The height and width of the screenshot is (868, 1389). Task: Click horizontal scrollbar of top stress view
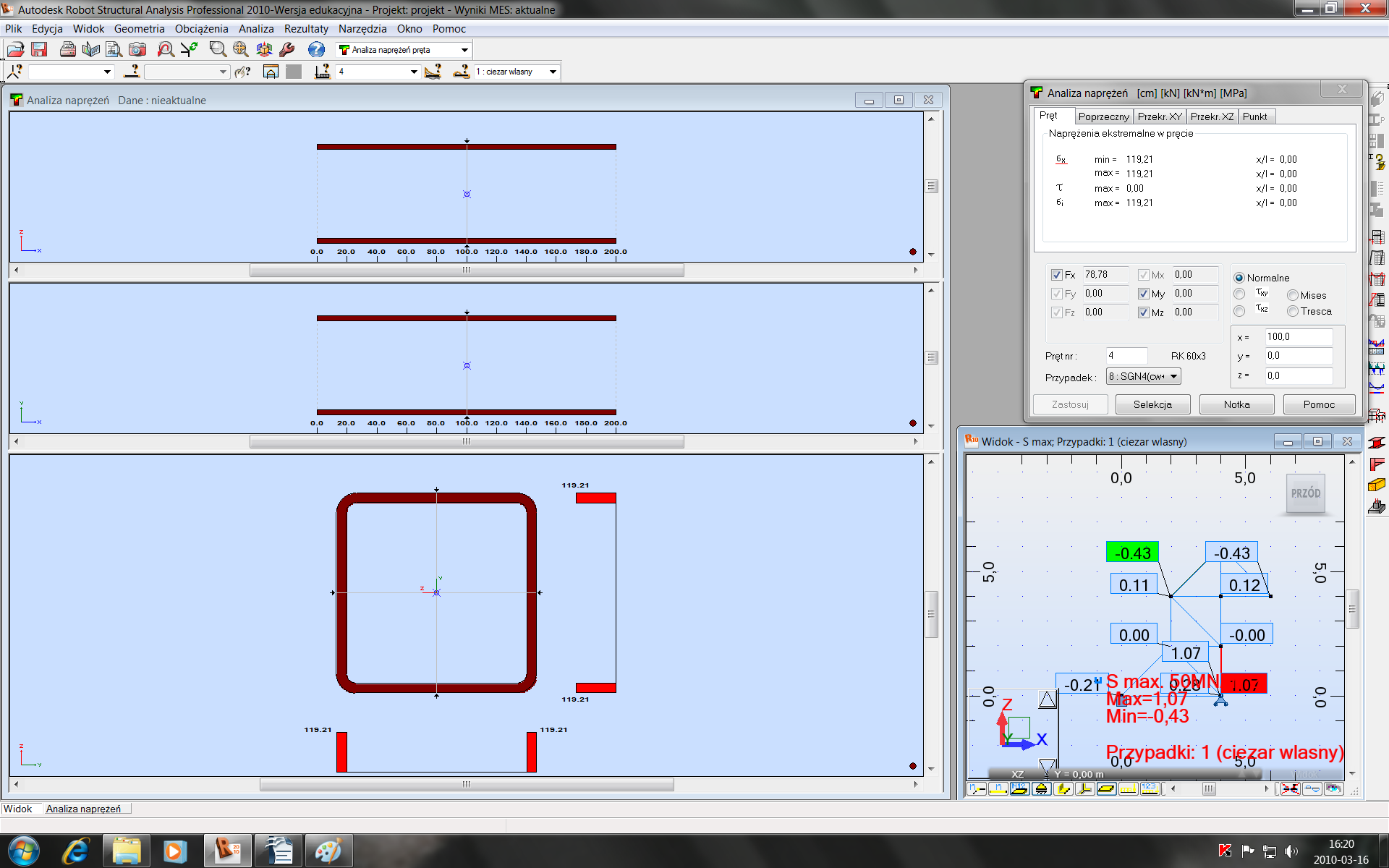point(466,270)
